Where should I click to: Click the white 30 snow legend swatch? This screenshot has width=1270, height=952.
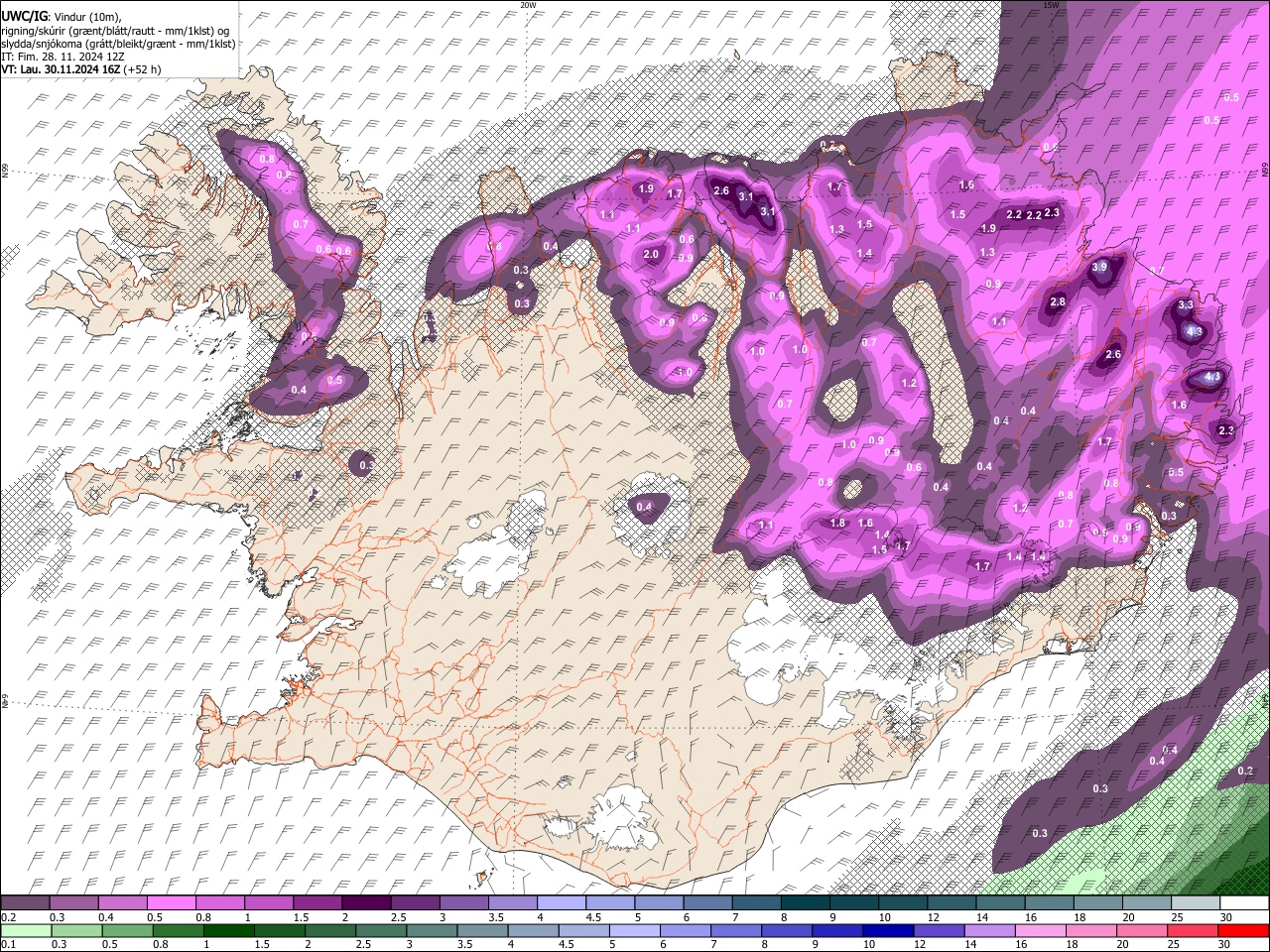tap(1244, 903)
